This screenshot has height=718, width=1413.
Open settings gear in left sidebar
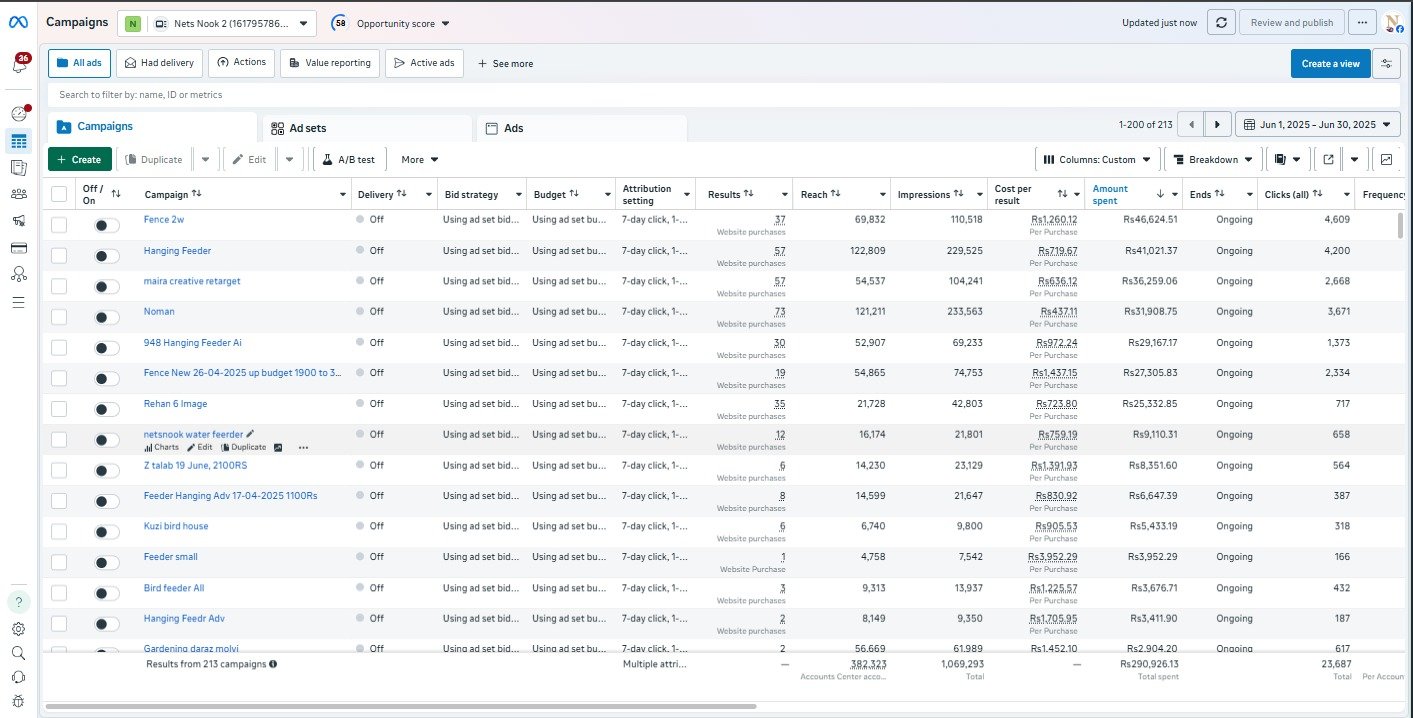[19, 629]
